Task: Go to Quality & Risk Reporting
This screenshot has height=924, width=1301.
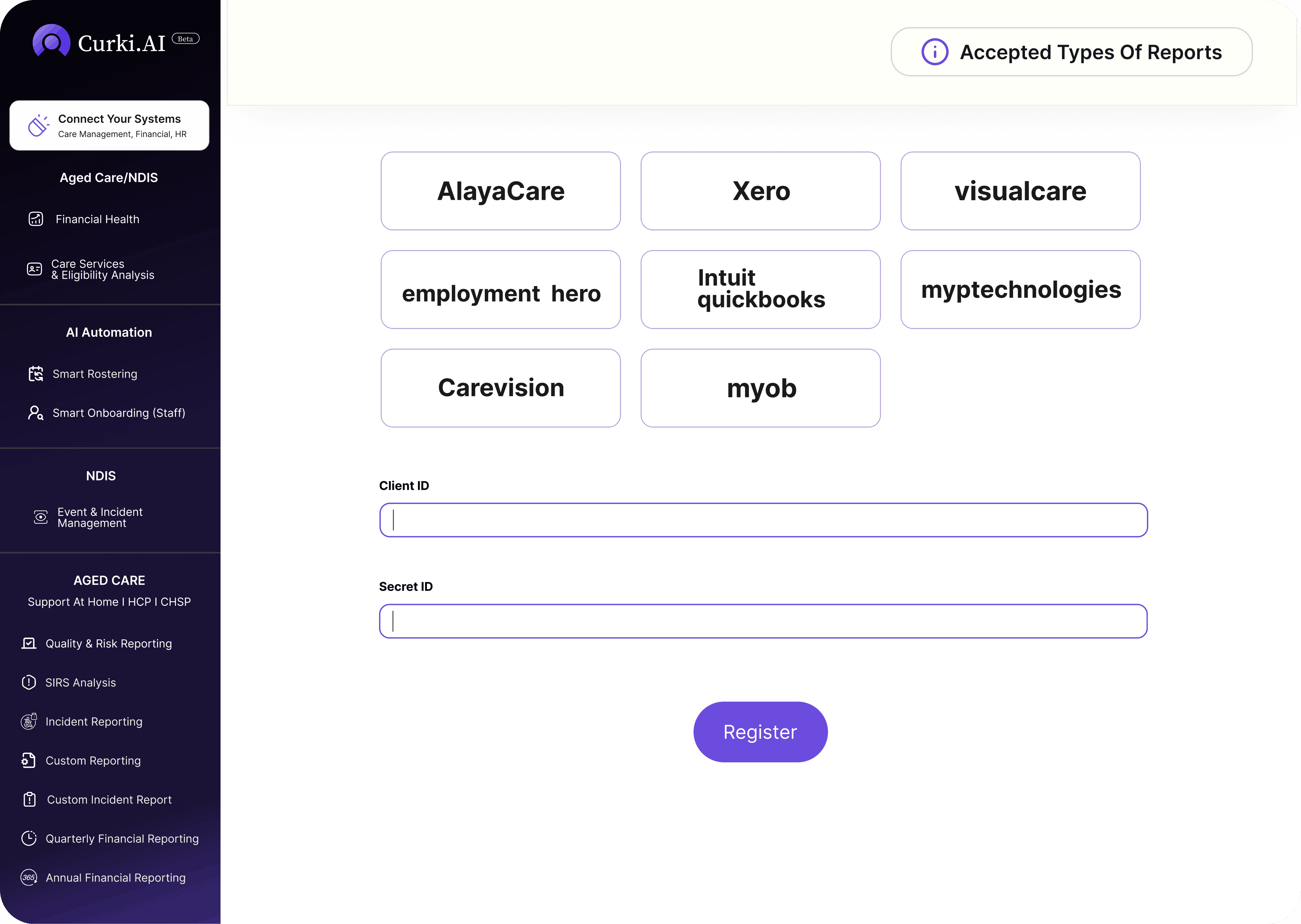Action: pos(108,643)
